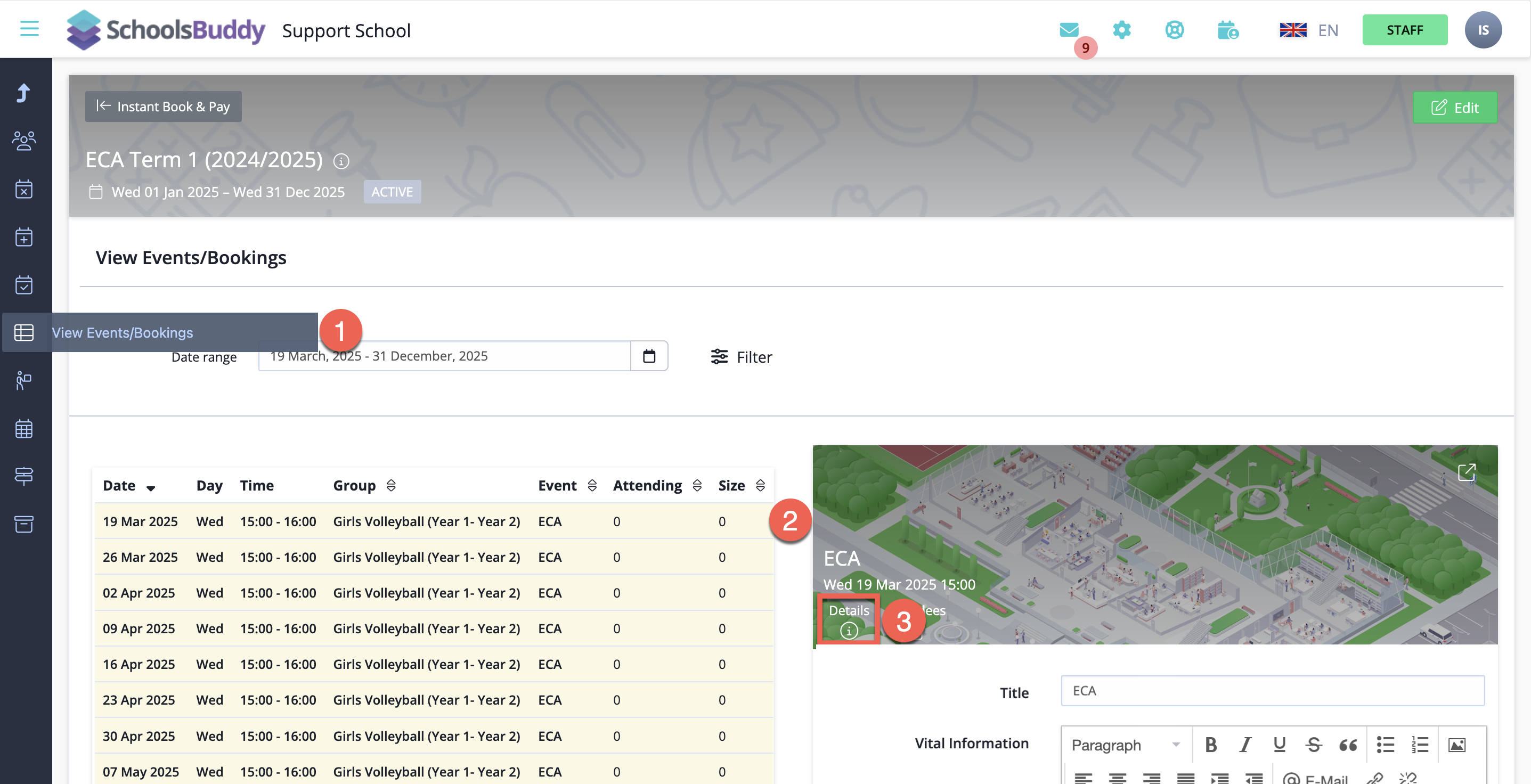
Task: Sort the table by Attending column
Action: (x=697, y=486)
